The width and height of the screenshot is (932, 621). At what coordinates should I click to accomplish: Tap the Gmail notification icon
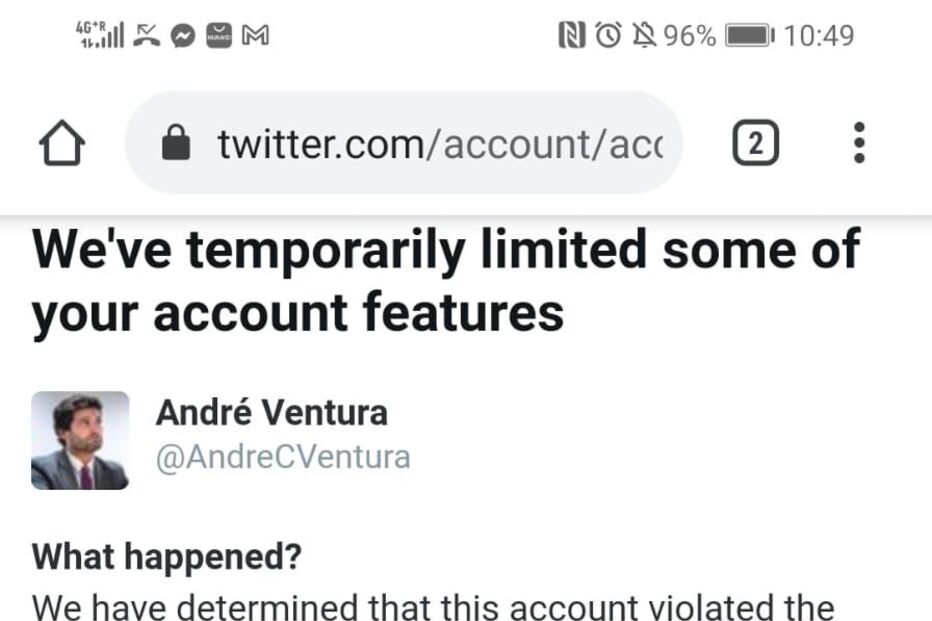(x=256, y=37)
